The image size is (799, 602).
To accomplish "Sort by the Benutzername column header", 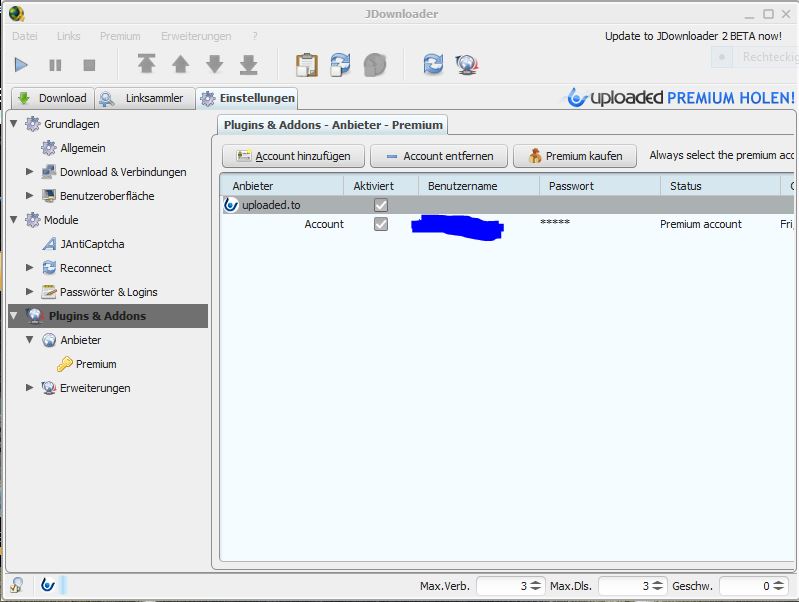I will pyautogui.click(x=479, y=186).
